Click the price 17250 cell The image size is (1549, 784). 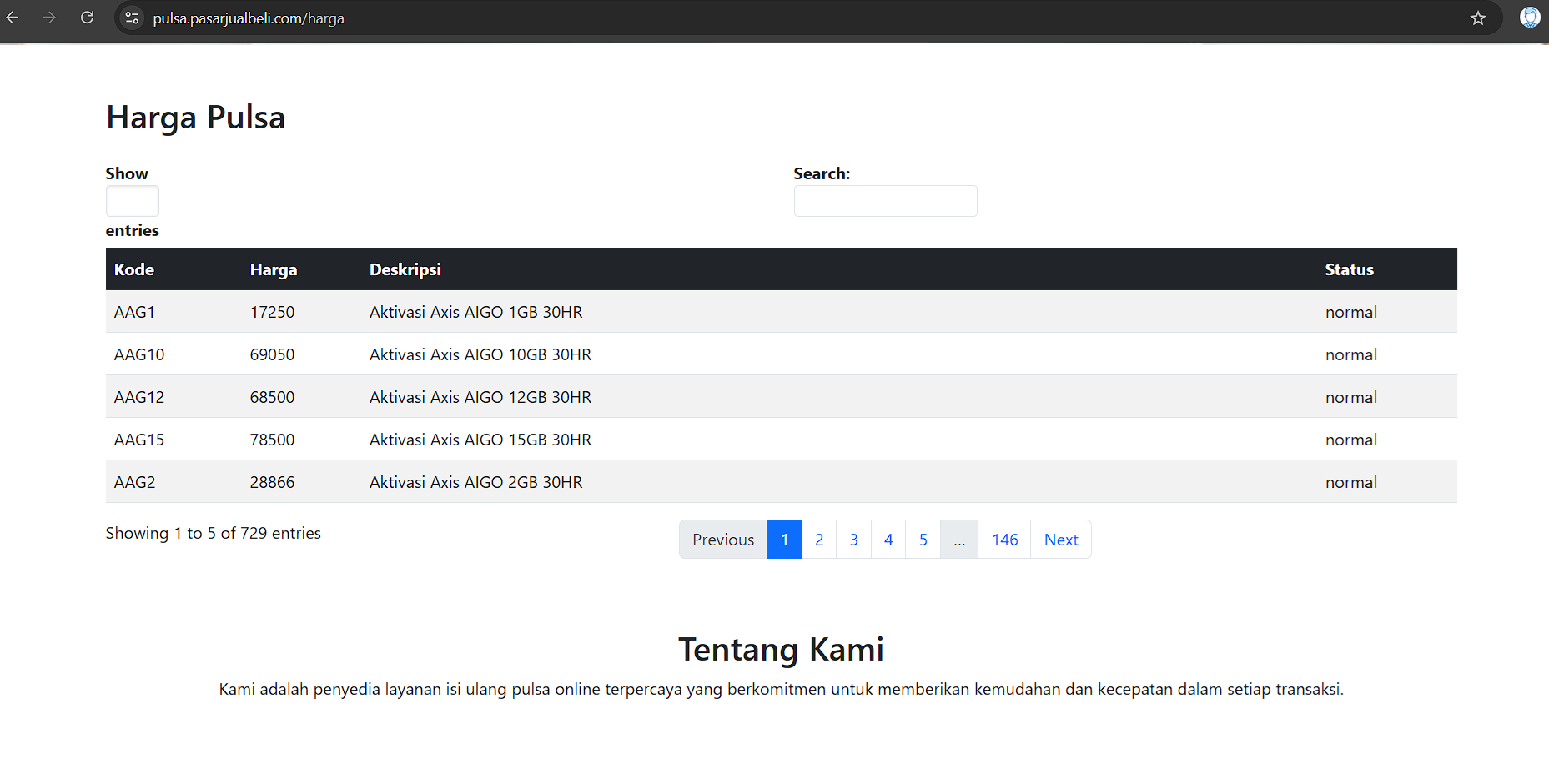click(273, 312)
